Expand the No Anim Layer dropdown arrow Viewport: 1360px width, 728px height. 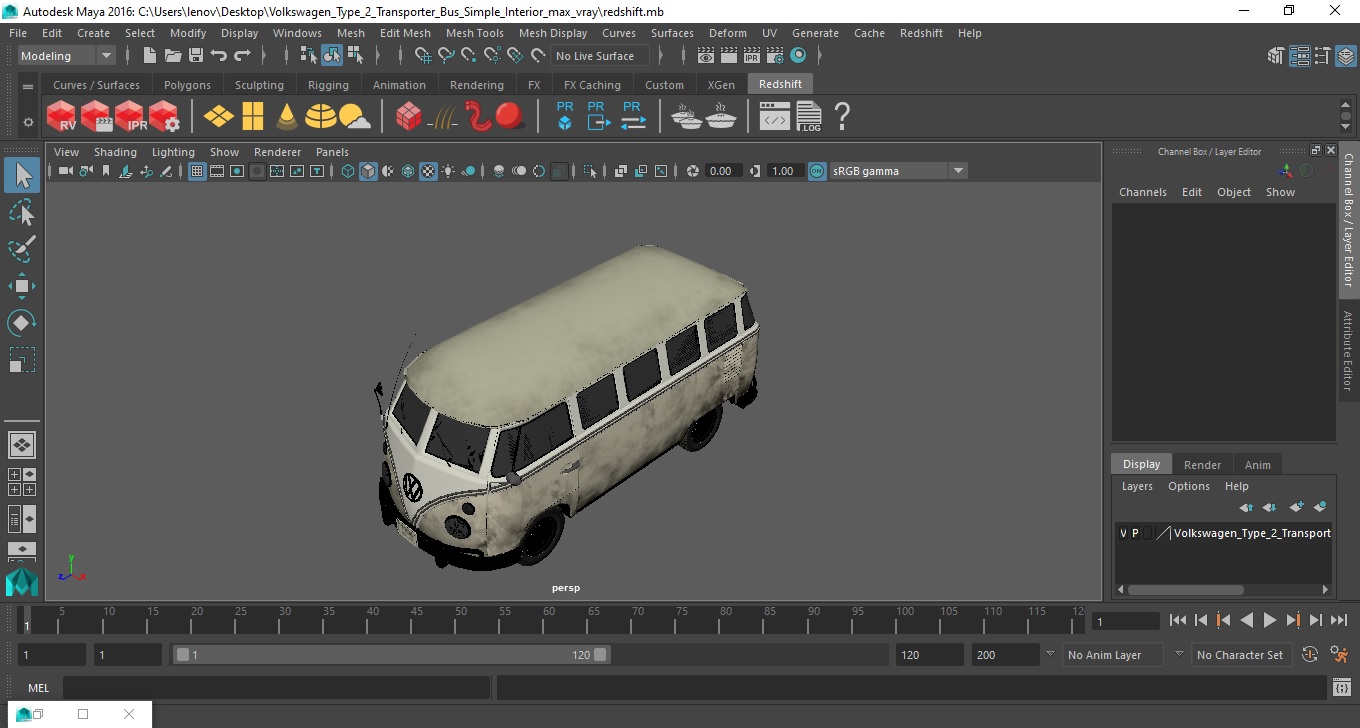1050,654
